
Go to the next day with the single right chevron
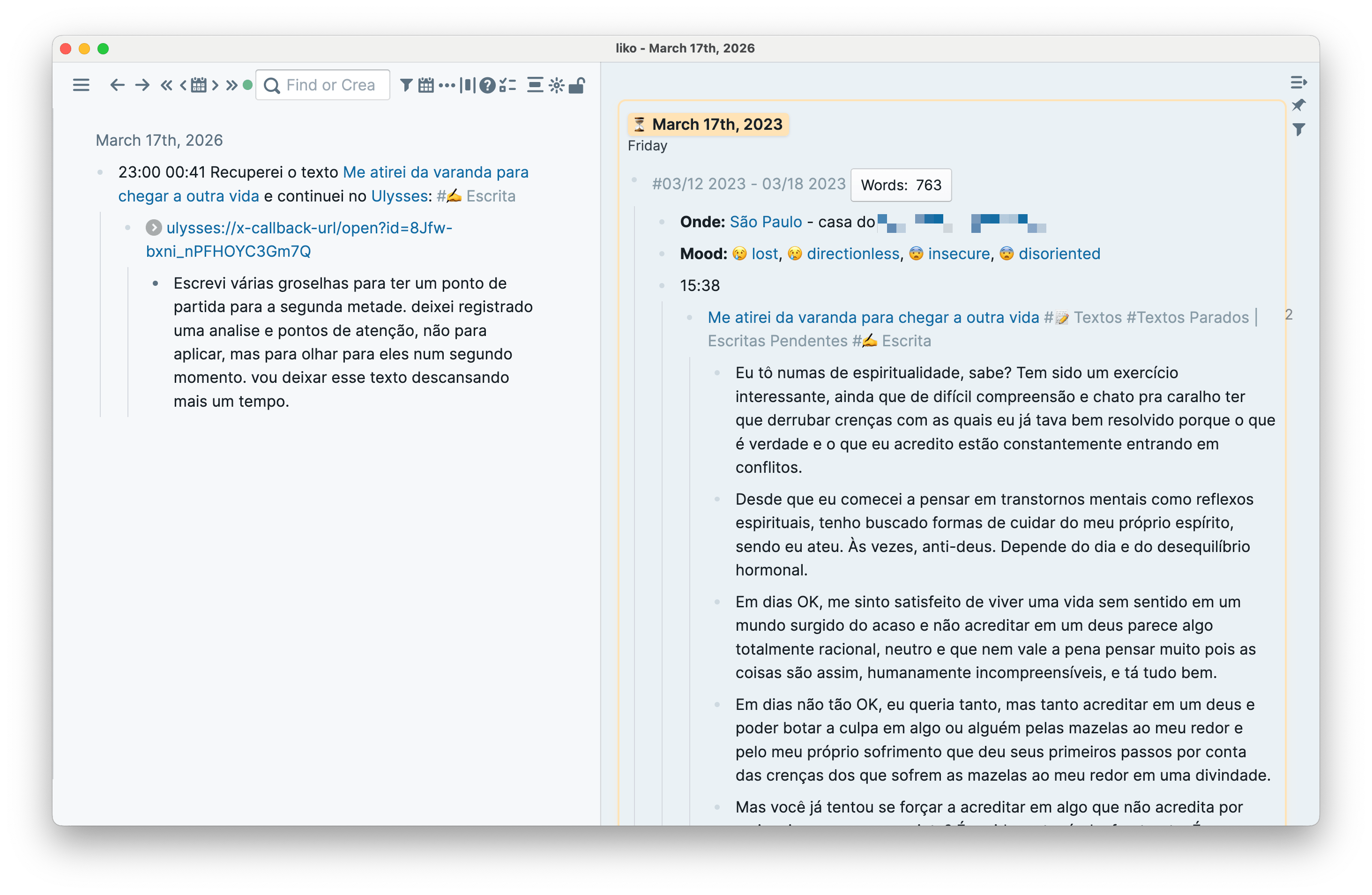pos(215,85)
